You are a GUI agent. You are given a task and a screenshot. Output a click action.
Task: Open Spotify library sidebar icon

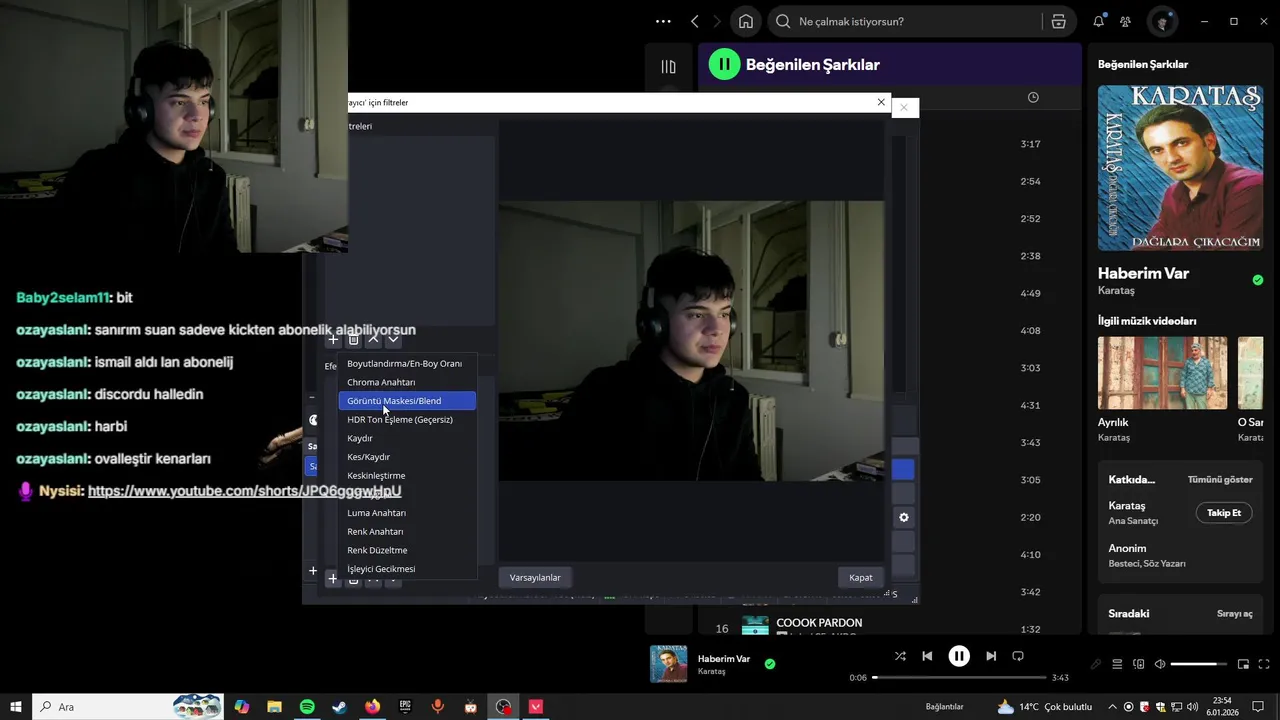click(x=668, y=66)
